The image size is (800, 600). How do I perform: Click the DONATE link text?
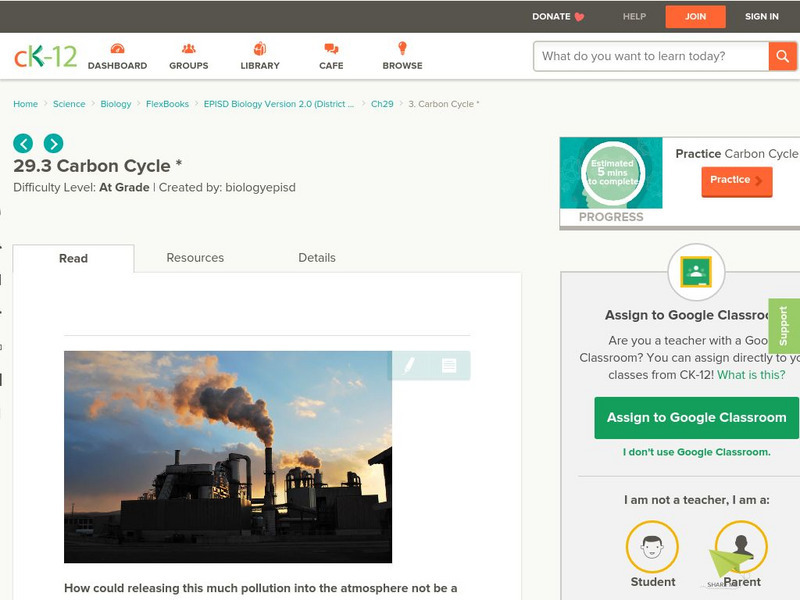(551, 17)
